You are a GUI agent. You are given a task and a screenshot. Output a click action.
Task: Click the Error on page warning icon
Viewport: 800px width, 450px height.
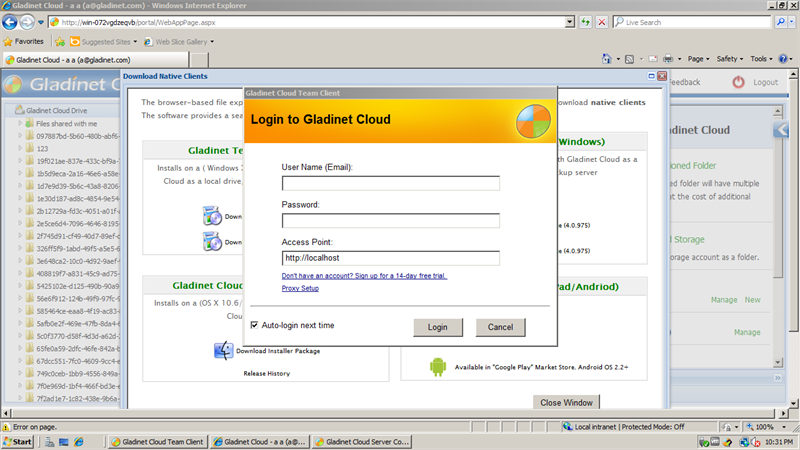[6, 427]
